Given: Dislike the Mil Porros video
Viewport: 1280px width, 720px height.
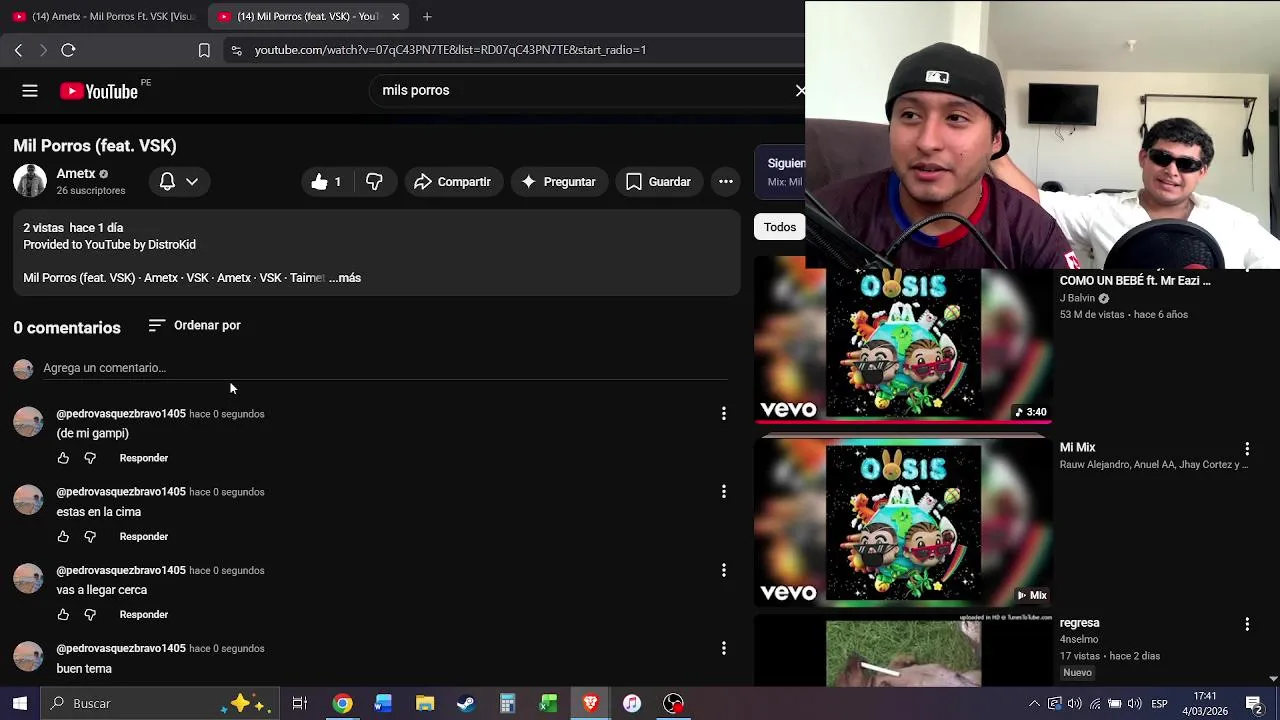Looking at the screenshot, I should pos(375,182).
